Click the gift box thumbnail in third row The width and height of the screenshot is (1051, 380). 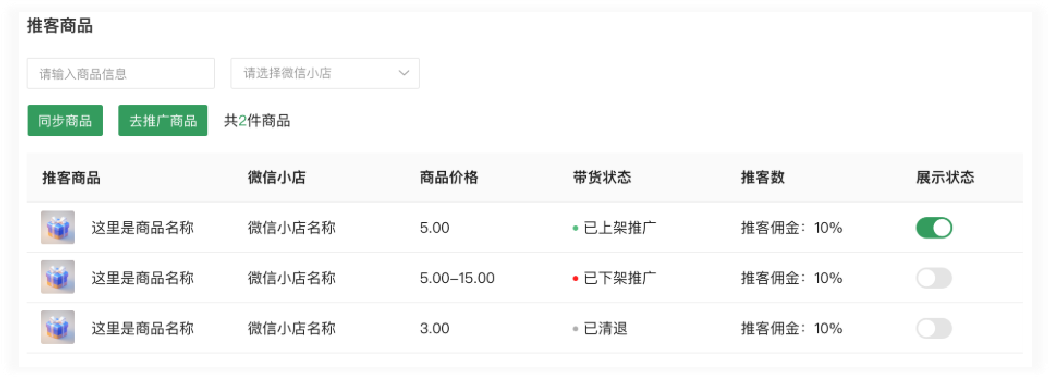[58, 327]
